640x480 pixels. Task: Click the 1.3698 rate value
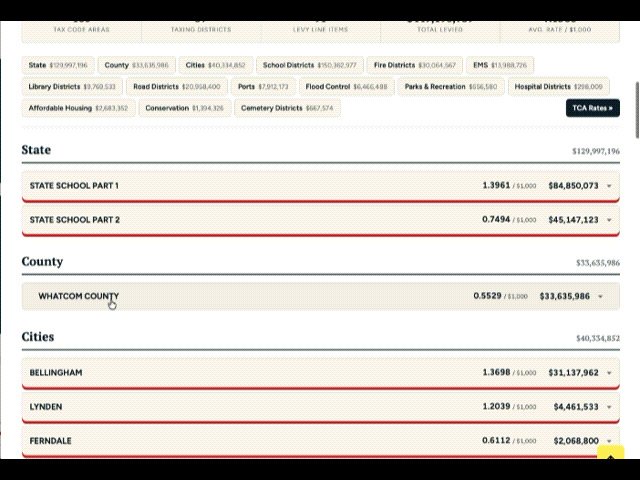pos(496,372)
